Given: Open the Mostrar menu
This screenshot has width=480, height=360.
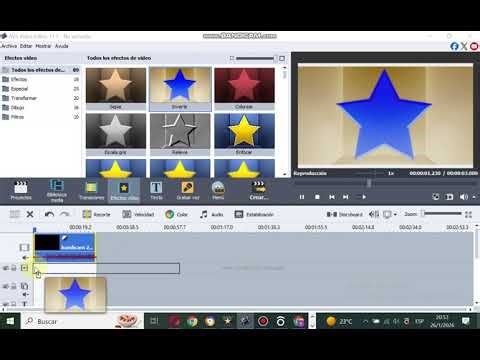Looking at the screenshot, I should [43, 46].
